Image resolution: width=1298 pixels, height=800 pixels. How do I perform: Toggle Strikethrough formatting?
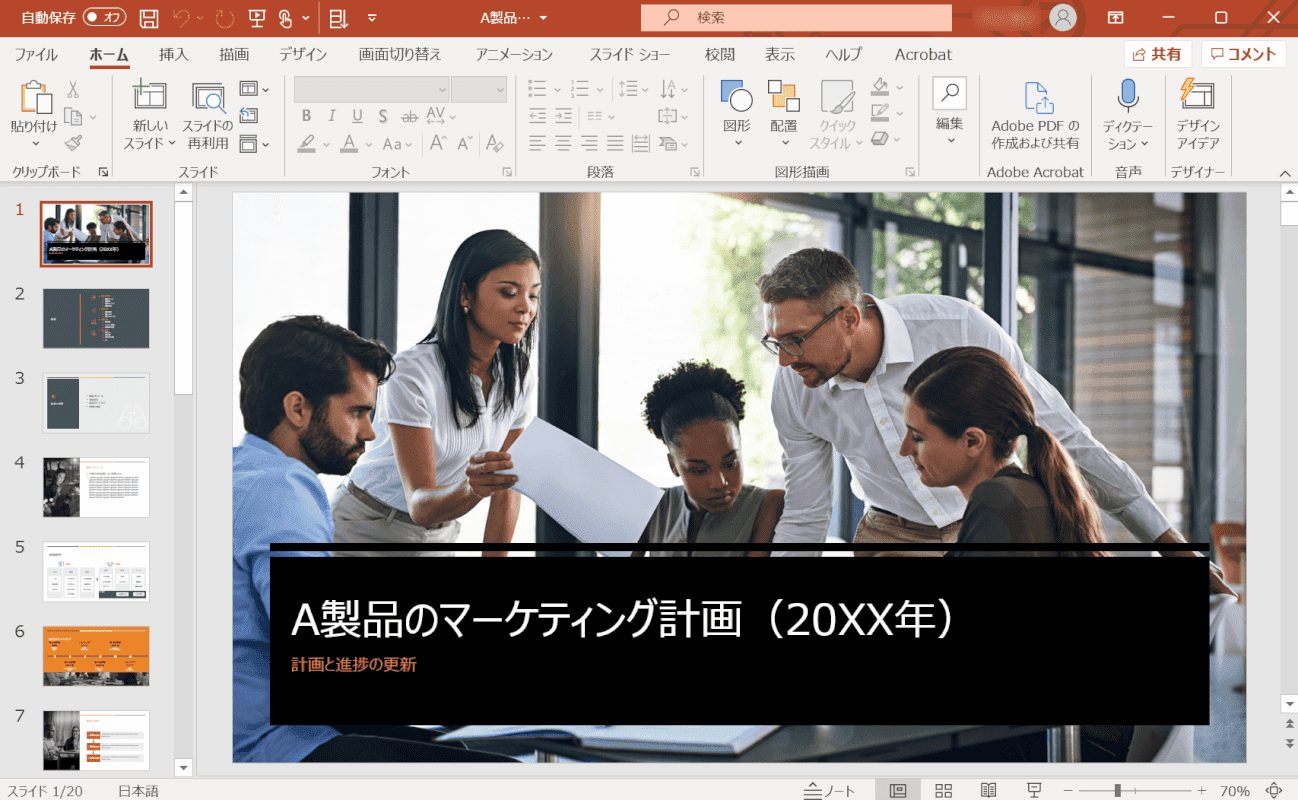coord(407,116)
